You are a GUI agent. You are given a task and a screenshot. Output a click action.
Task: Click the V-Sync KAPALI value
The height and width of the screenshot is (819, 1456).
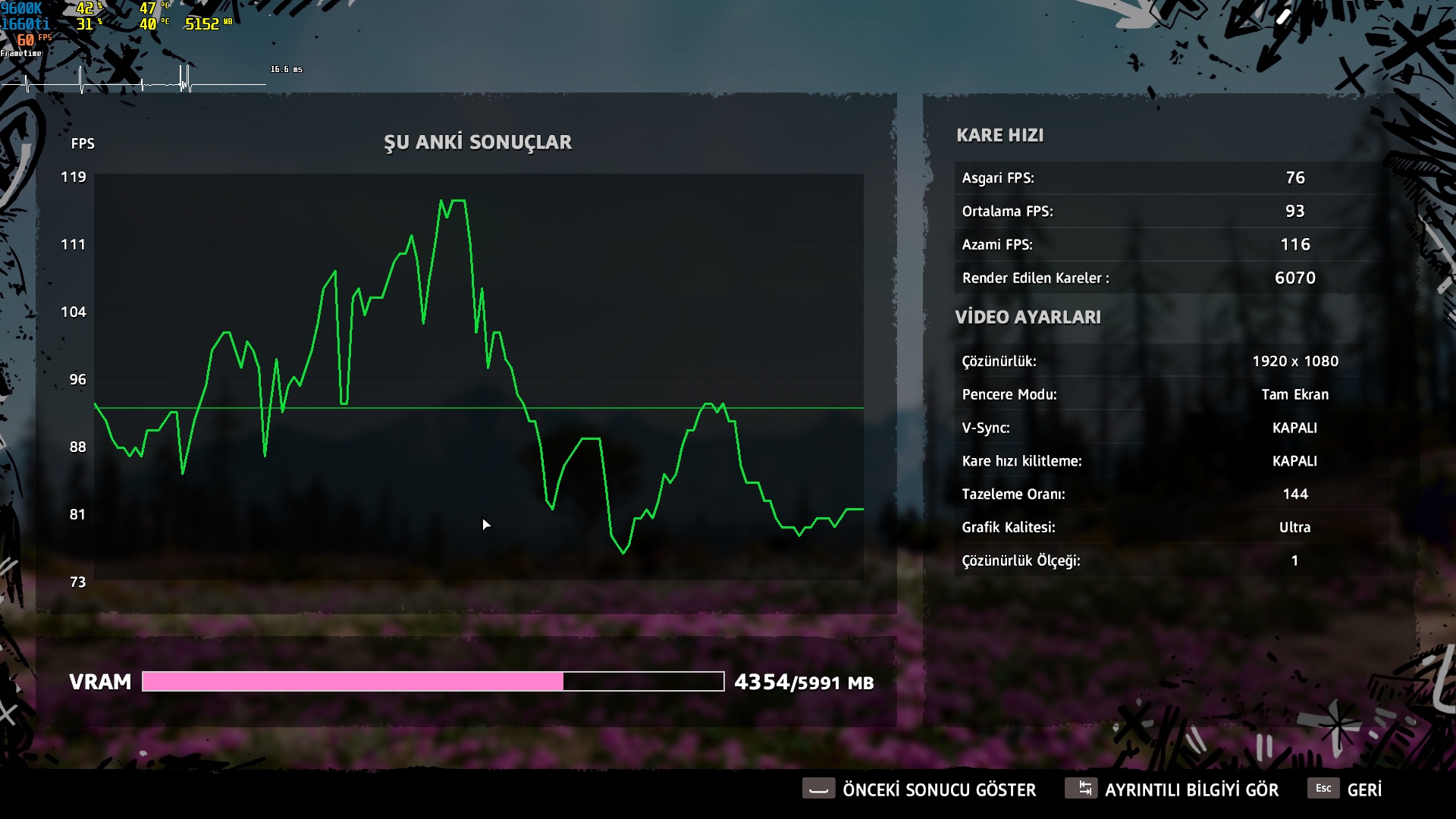tap(1295, 428)
